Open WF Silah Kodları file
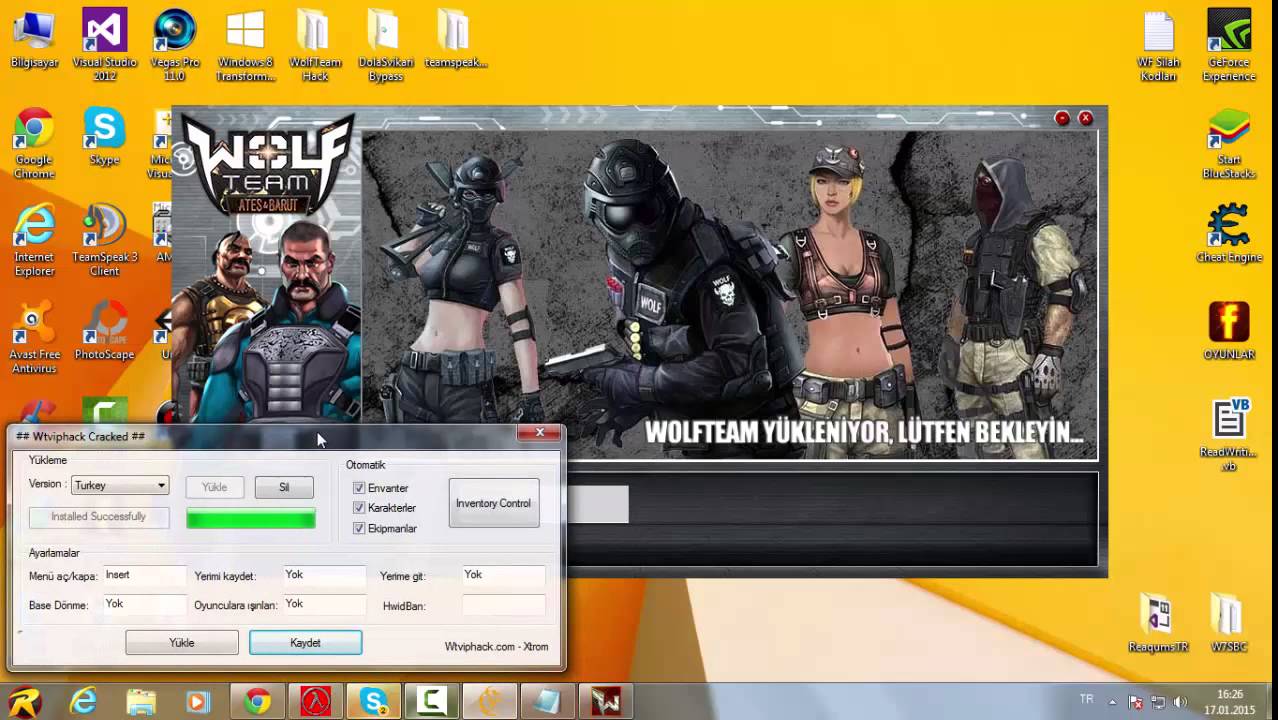The width and height of the screenshot is (1278, 720). pos(1158,45)
